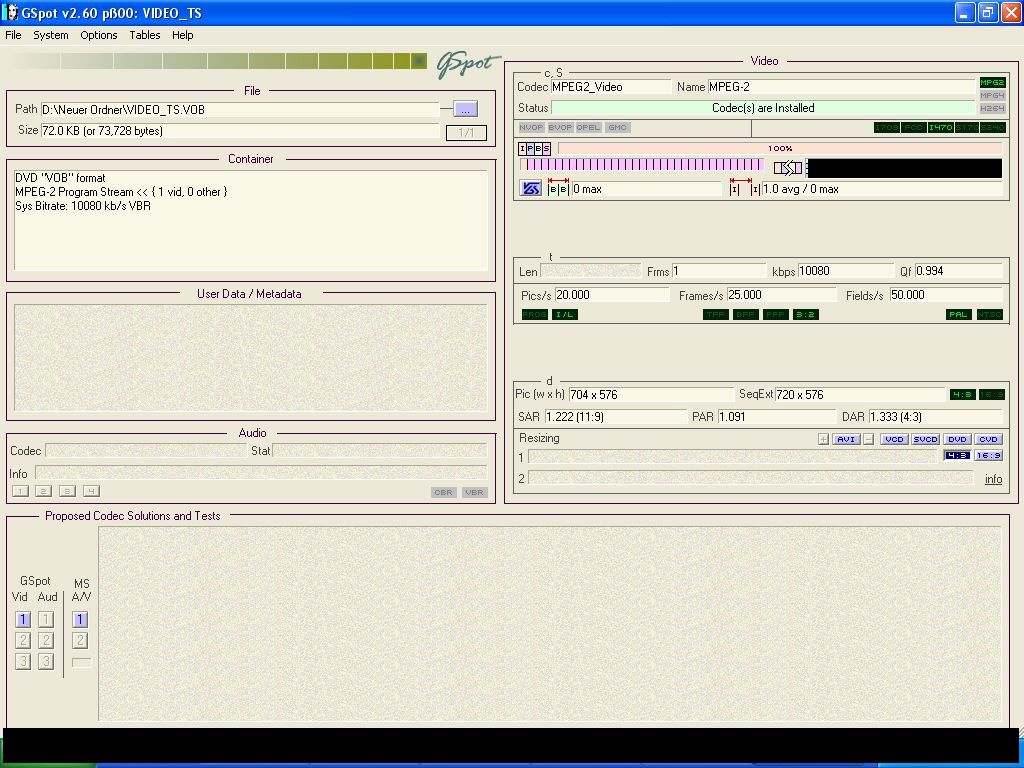This screenshot has height=768, width=1024.
Task: Click the pink frame sequence bar
Action: tap(641, 165)
